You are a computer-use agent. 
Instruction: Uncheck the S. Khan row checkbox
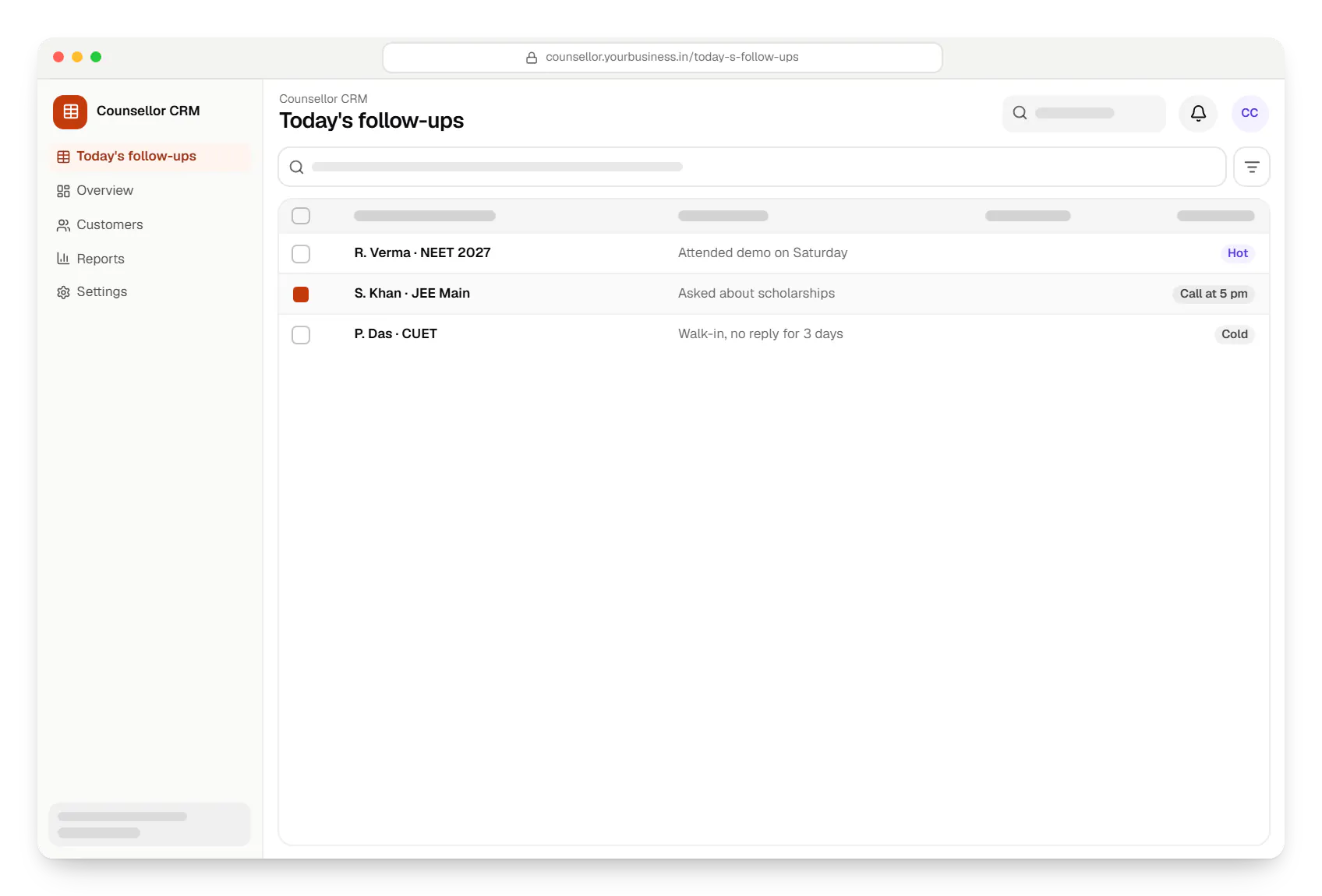tap(301, 295)
